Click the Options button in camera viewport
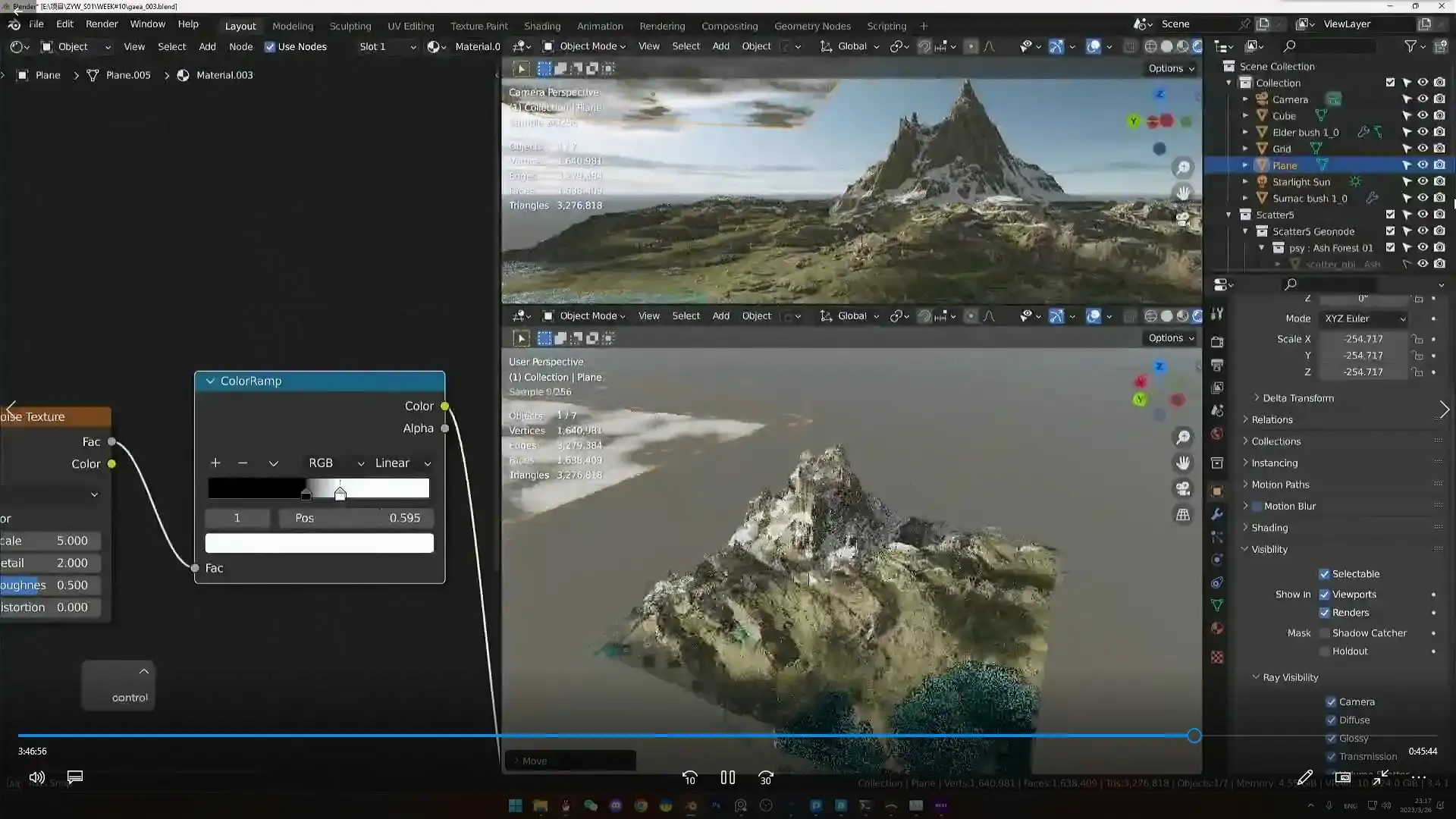Image resolution: width=1456 pixels, height=819 pixels. pos(1171,68)
